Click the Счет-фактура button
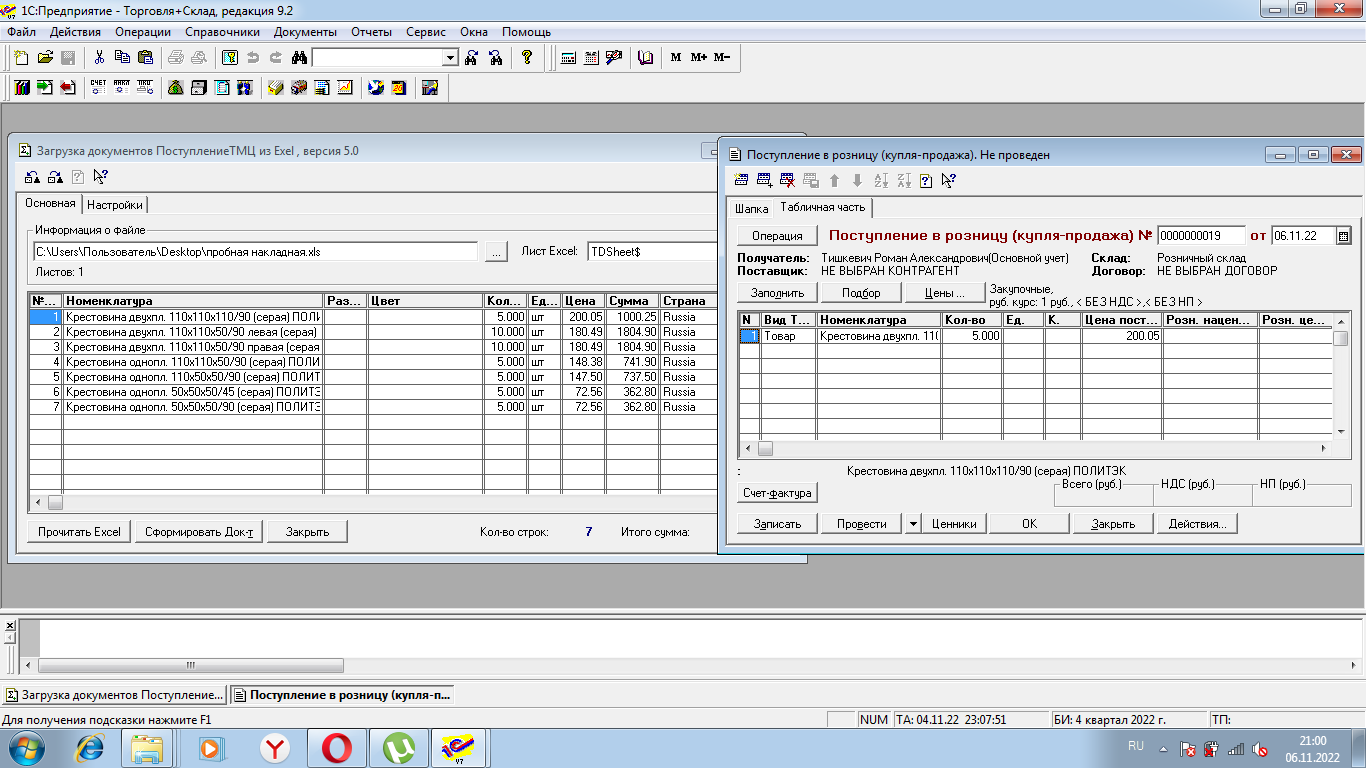 click(777, 493)
